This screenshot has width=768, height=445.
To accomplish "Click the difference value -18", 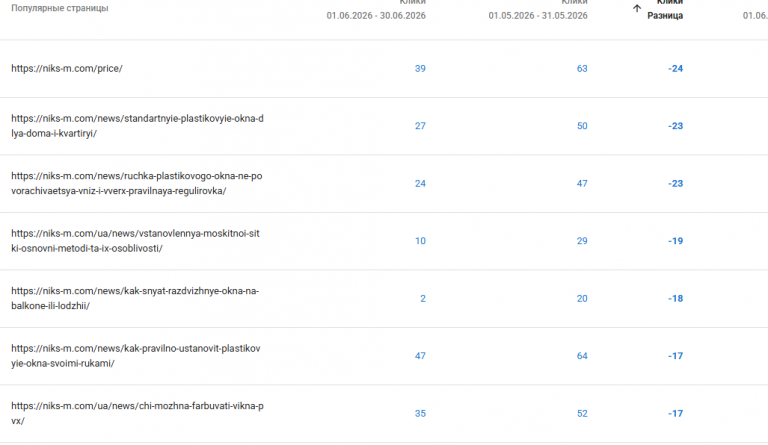I will click(675, 299).
